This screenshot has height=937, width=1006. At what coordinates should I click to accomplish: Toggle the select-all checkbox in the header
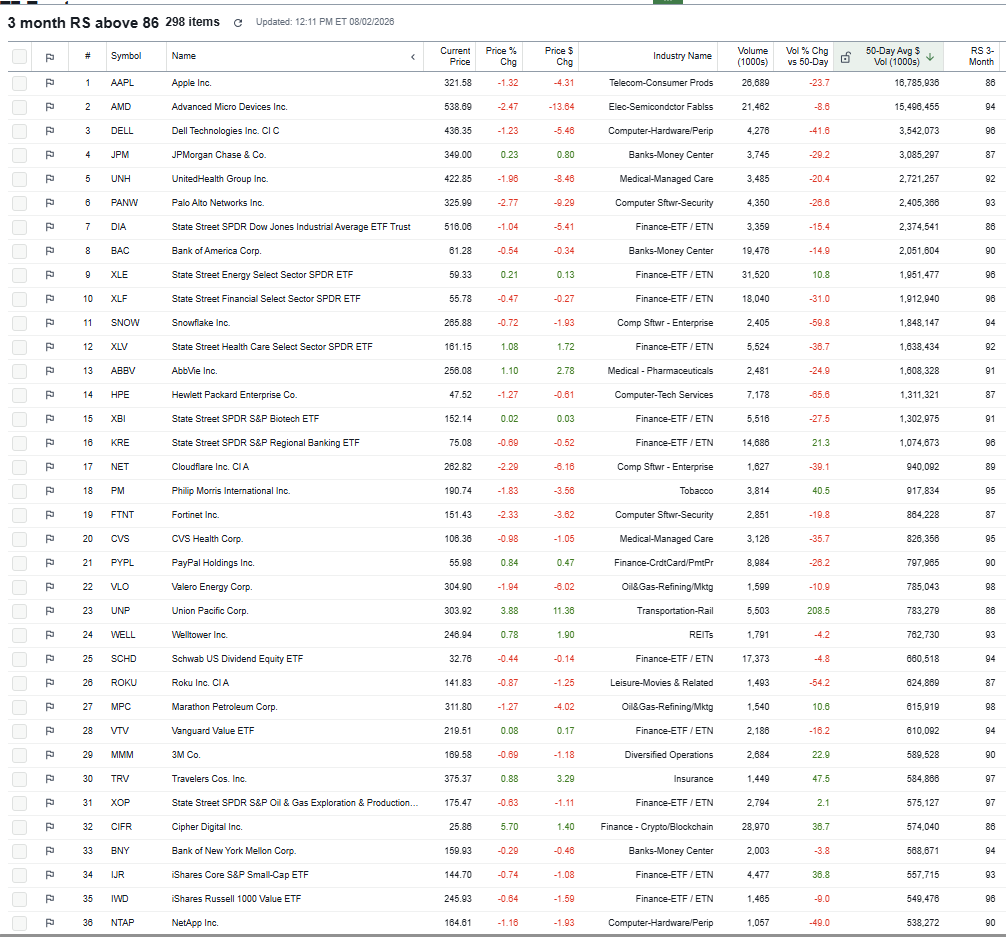click(19, 56)
